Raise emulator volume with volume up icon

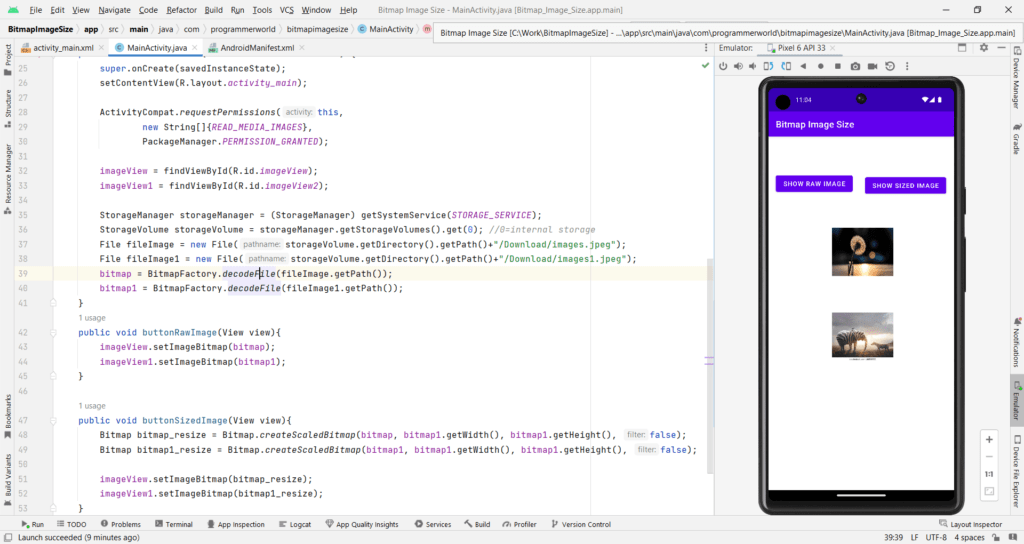tap(738, 66)
